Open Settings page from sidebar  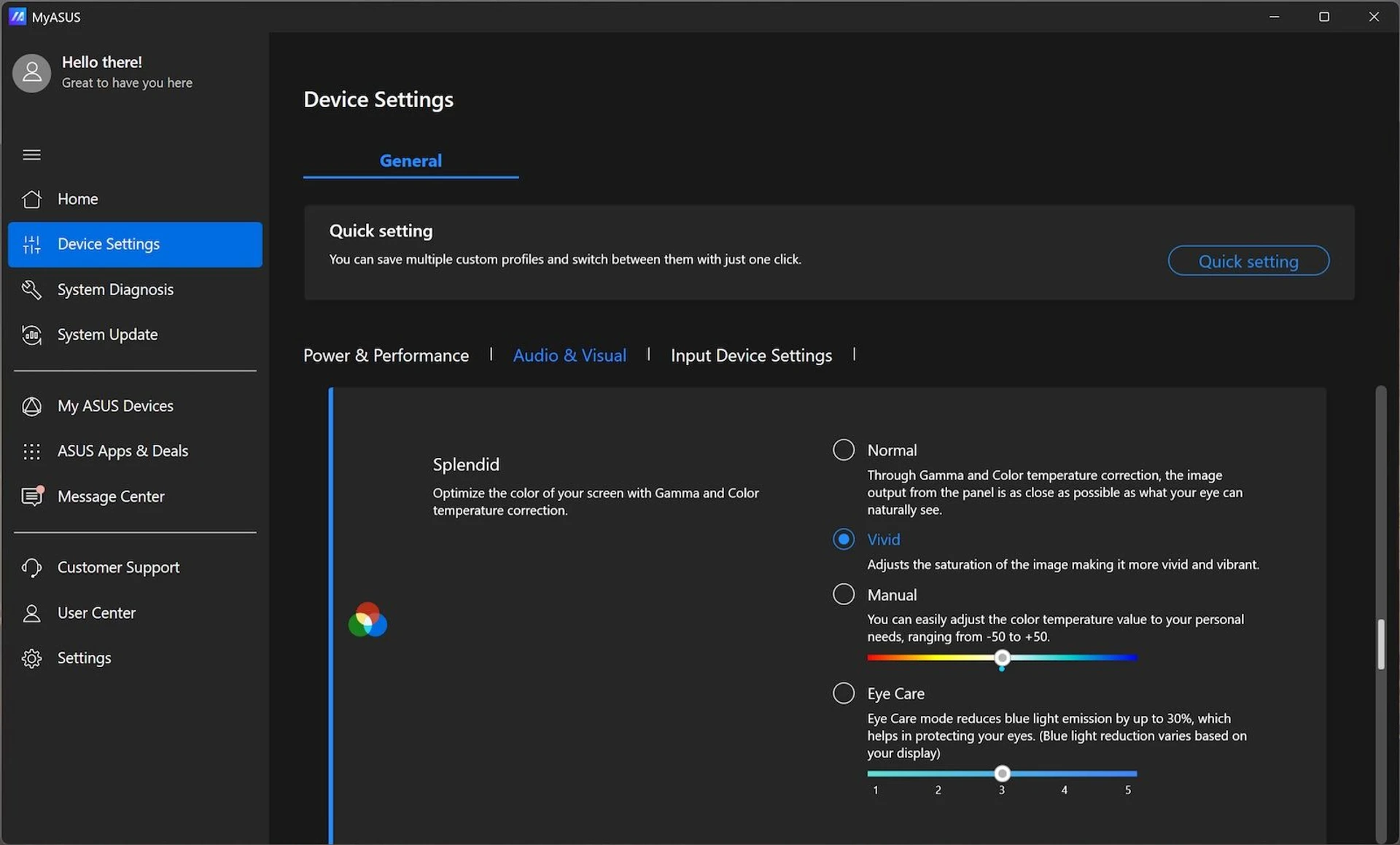[135, 658]
